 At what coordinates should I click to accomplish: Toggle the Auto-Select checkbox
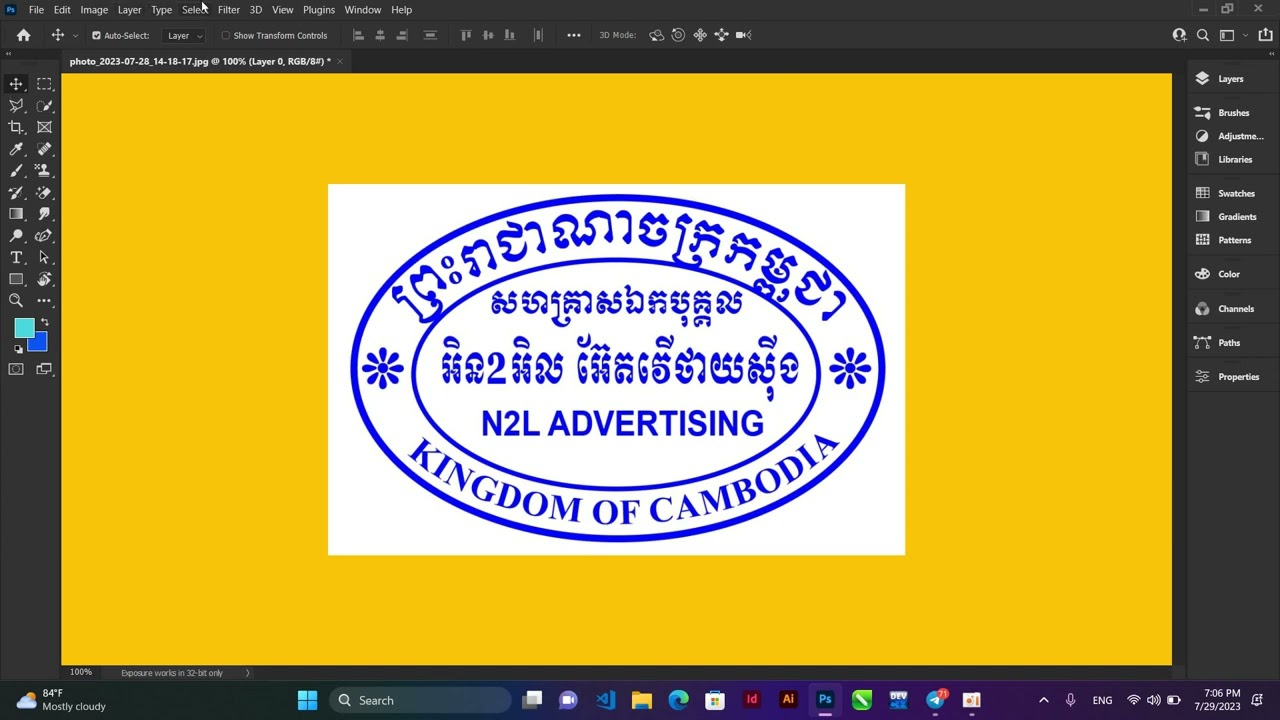click(96, 35)
